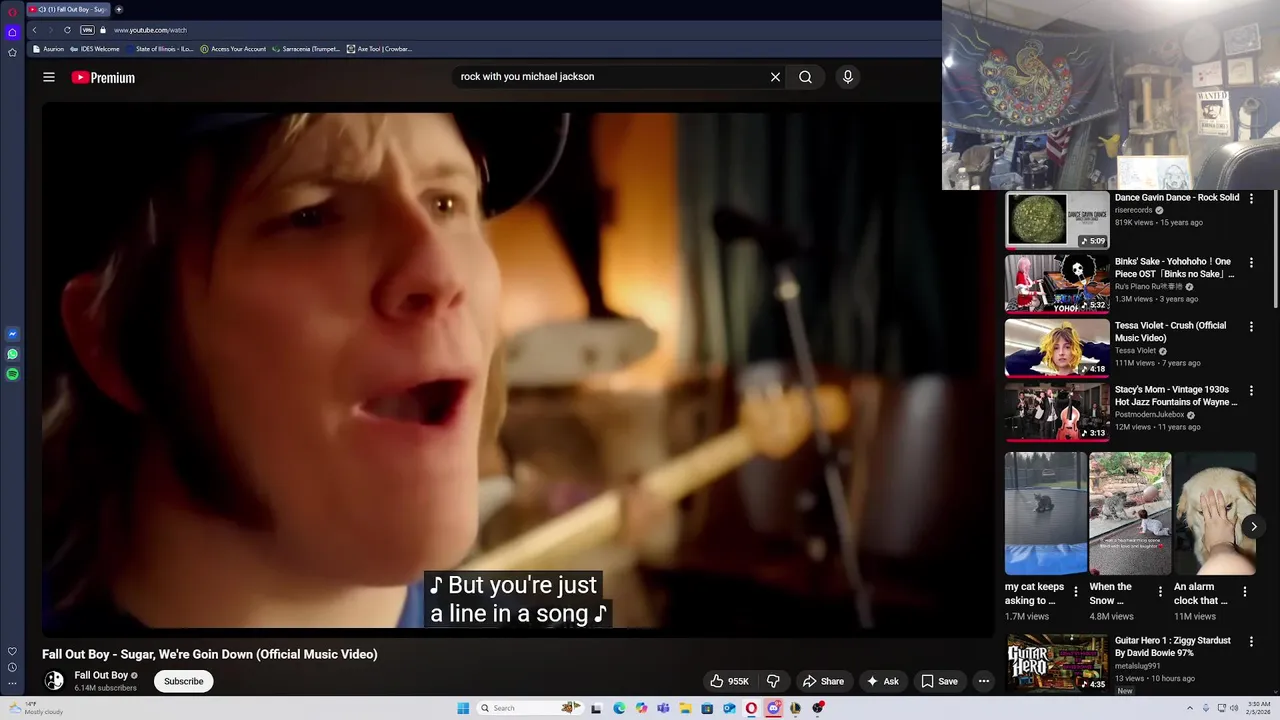Open options for Tessa Violet - Crush
Screen dimensions: 1280x720
click(x=1251, y=327)
